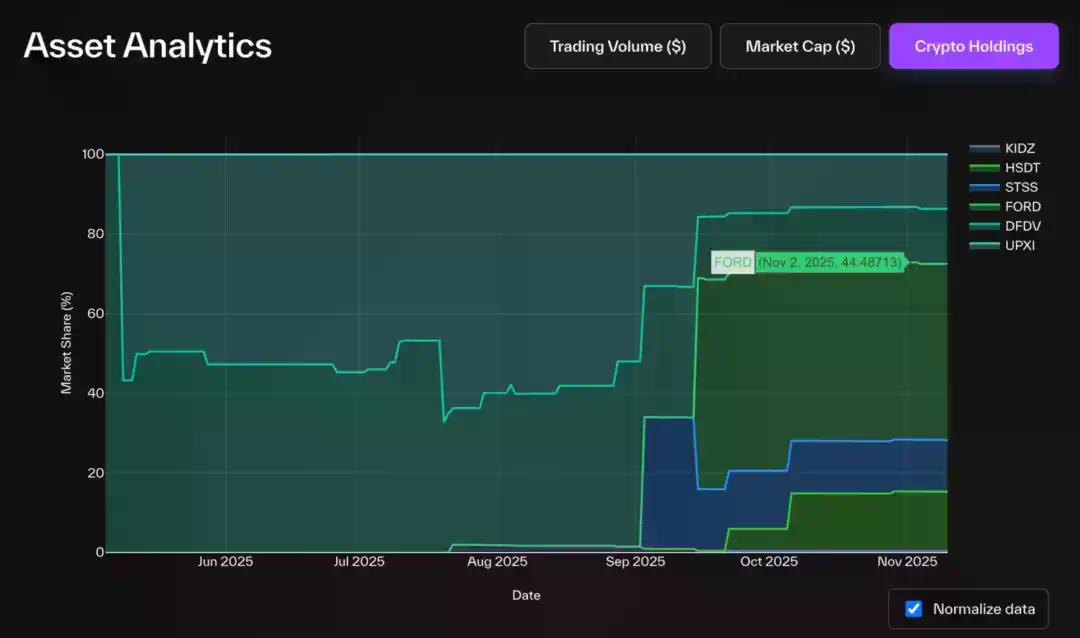Screen dimensions: 1080x638
Task: Click the Aug 2025 date axis label
Action: (497, 562)
